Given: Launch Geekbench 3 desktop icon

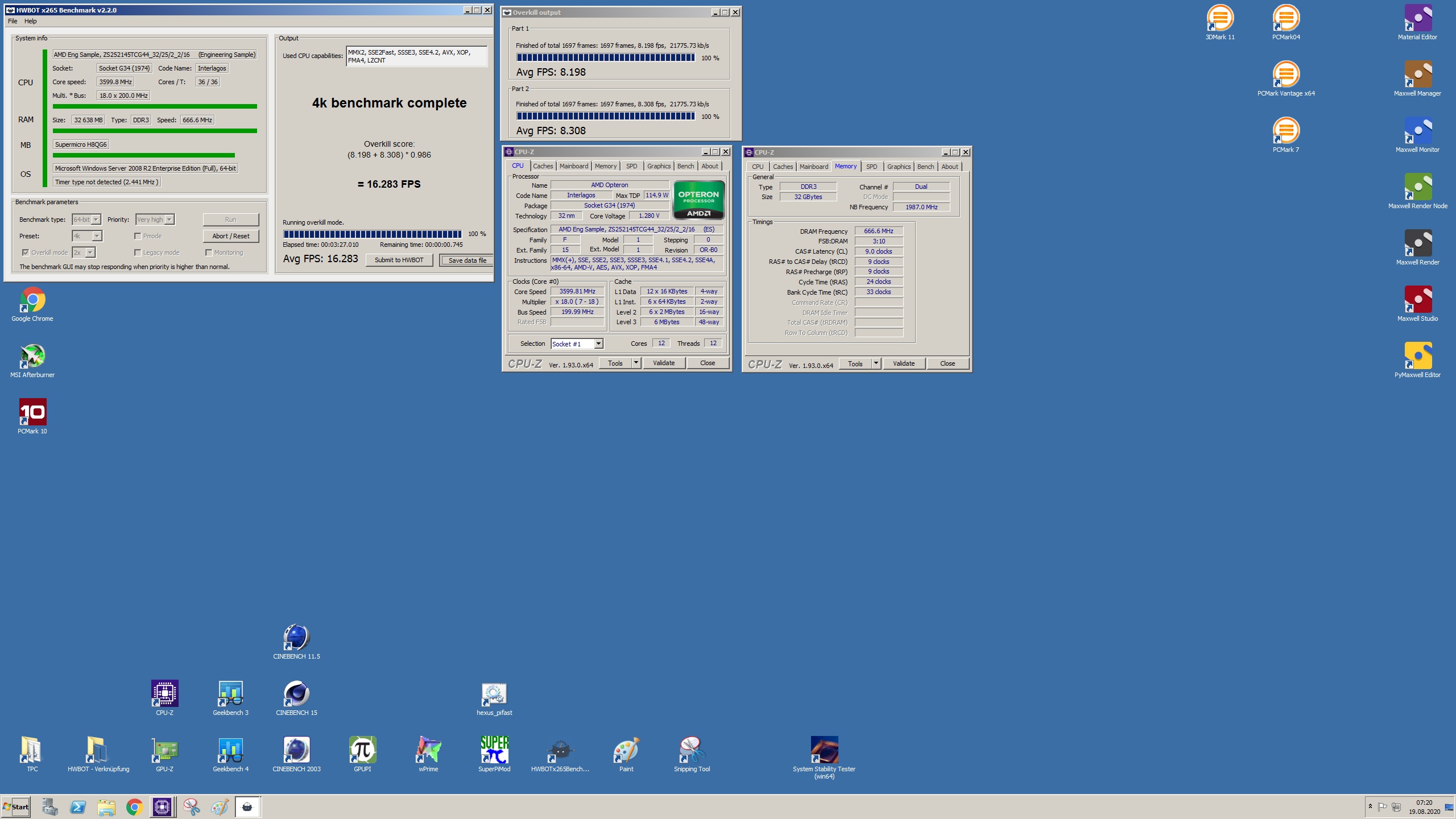Looking at the screenshot, I should point(230,698).
